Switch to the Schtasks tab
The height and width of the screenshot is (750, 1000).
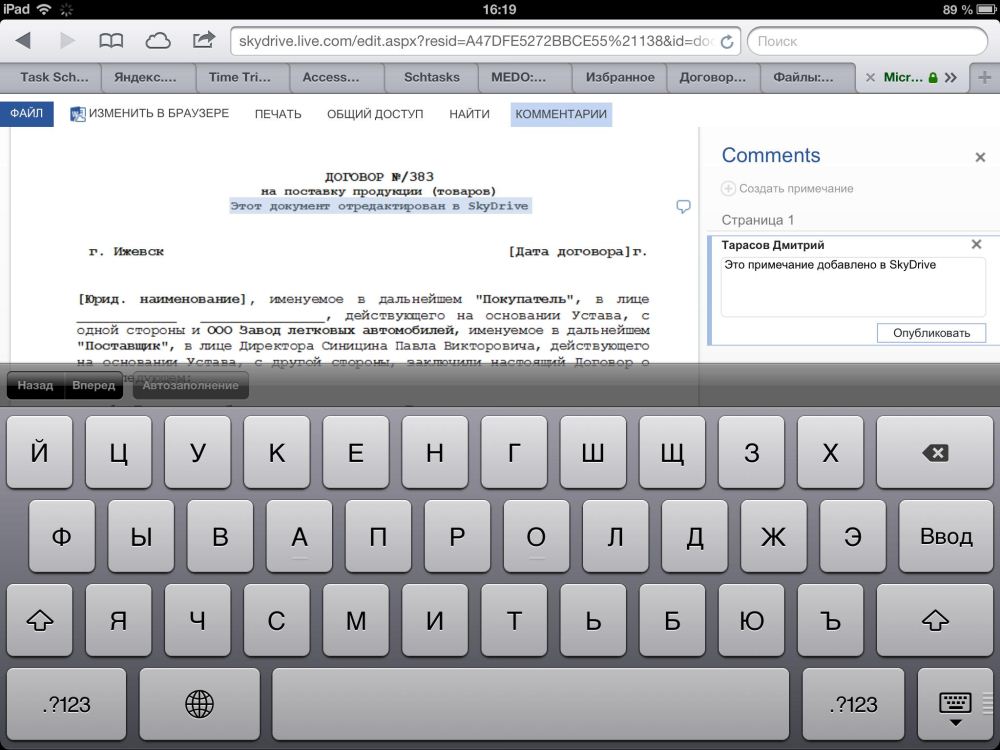pos(432,77)
